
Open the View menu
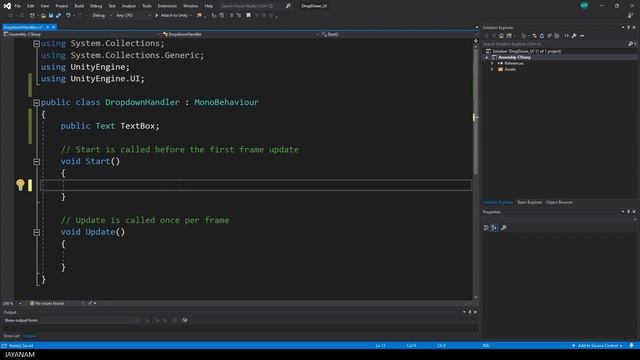point(44,6)
